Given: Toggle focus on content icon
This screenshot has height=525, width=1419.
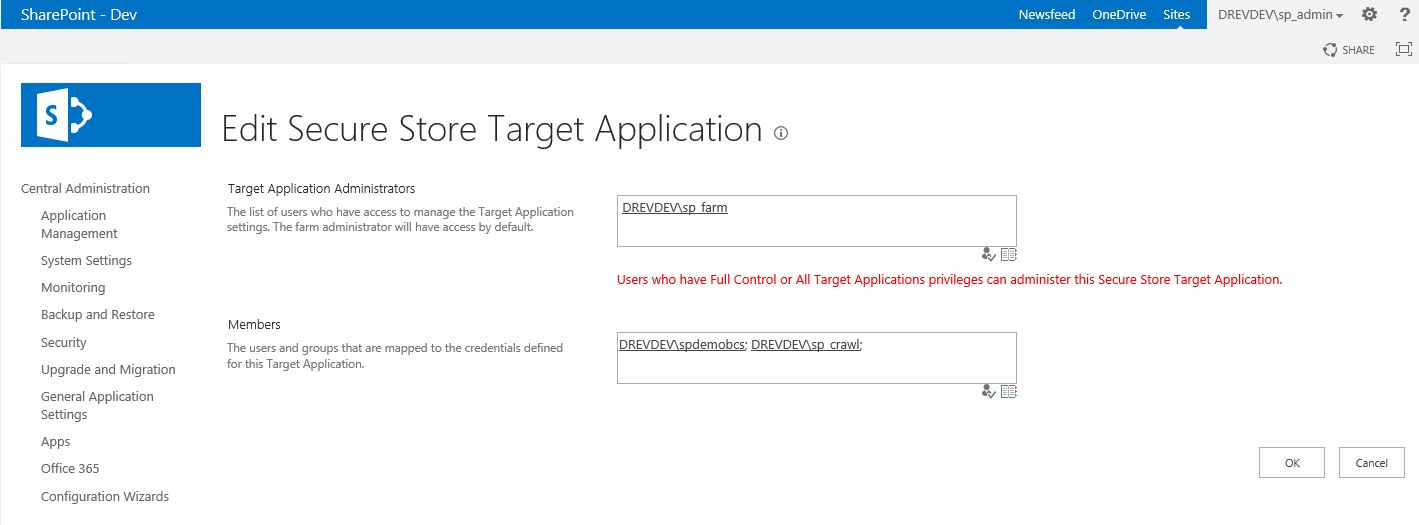Looking at the screenshot, I should click(1403, 49).
